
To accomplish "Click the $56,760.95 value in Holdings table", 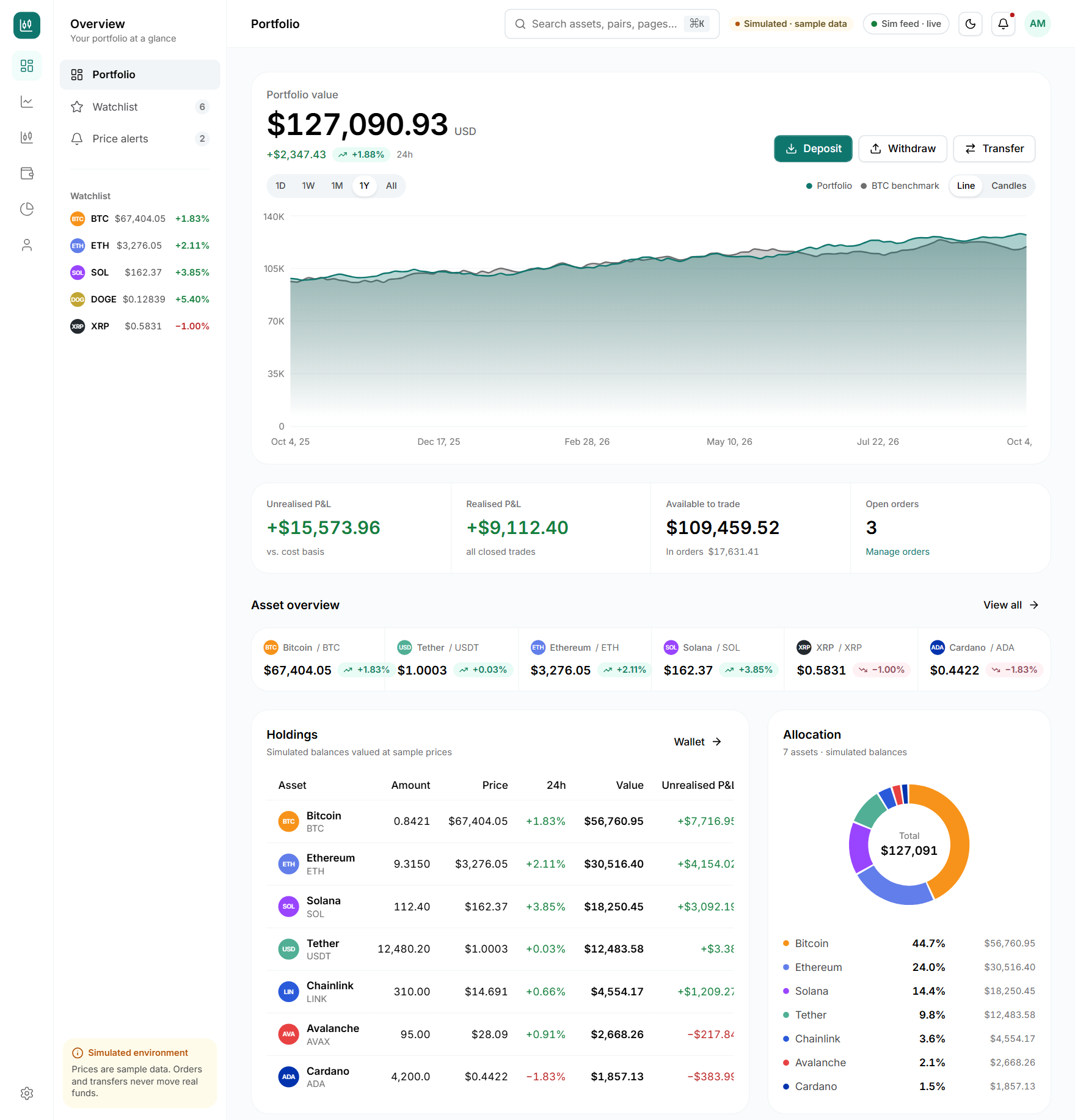I will pos(614,821).
